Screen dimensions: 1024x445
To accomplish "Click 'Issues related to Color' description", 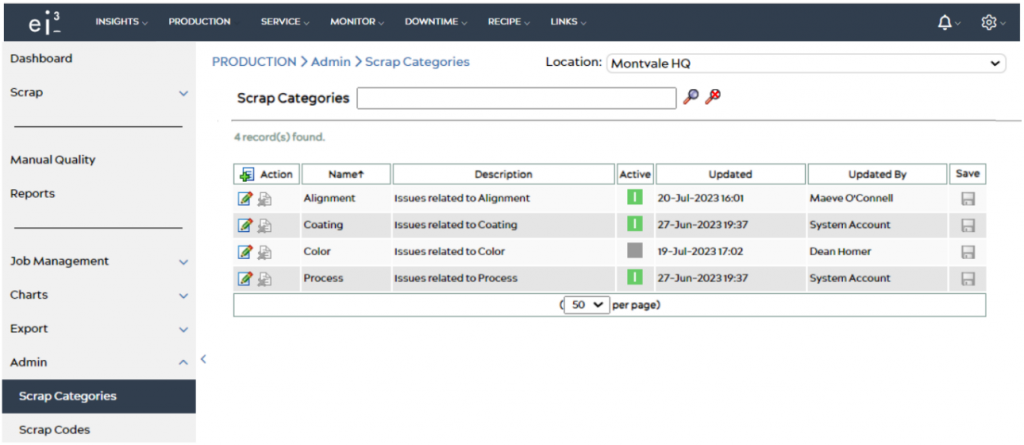I will pyautogui.click(x=449, y=252).
